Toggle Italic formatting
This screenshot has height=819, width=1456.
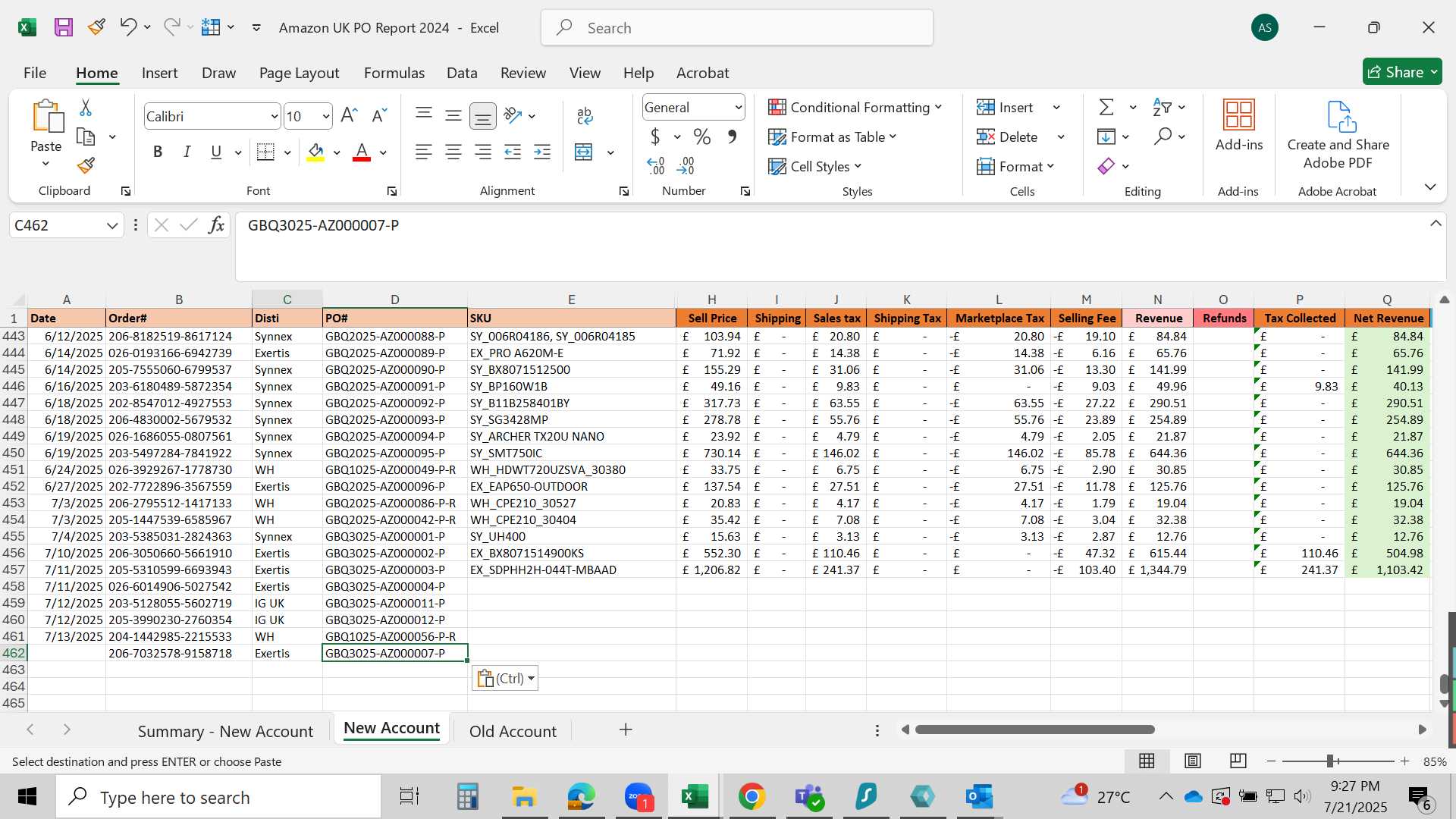187,152
